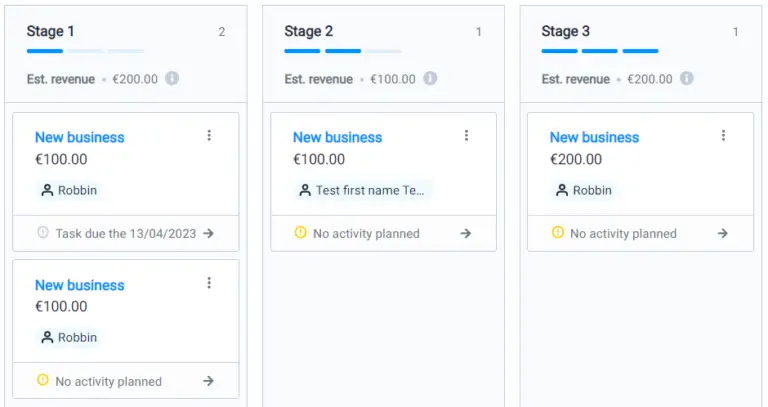Select the Stage 1 column header
768x407 pixels.
51,31
